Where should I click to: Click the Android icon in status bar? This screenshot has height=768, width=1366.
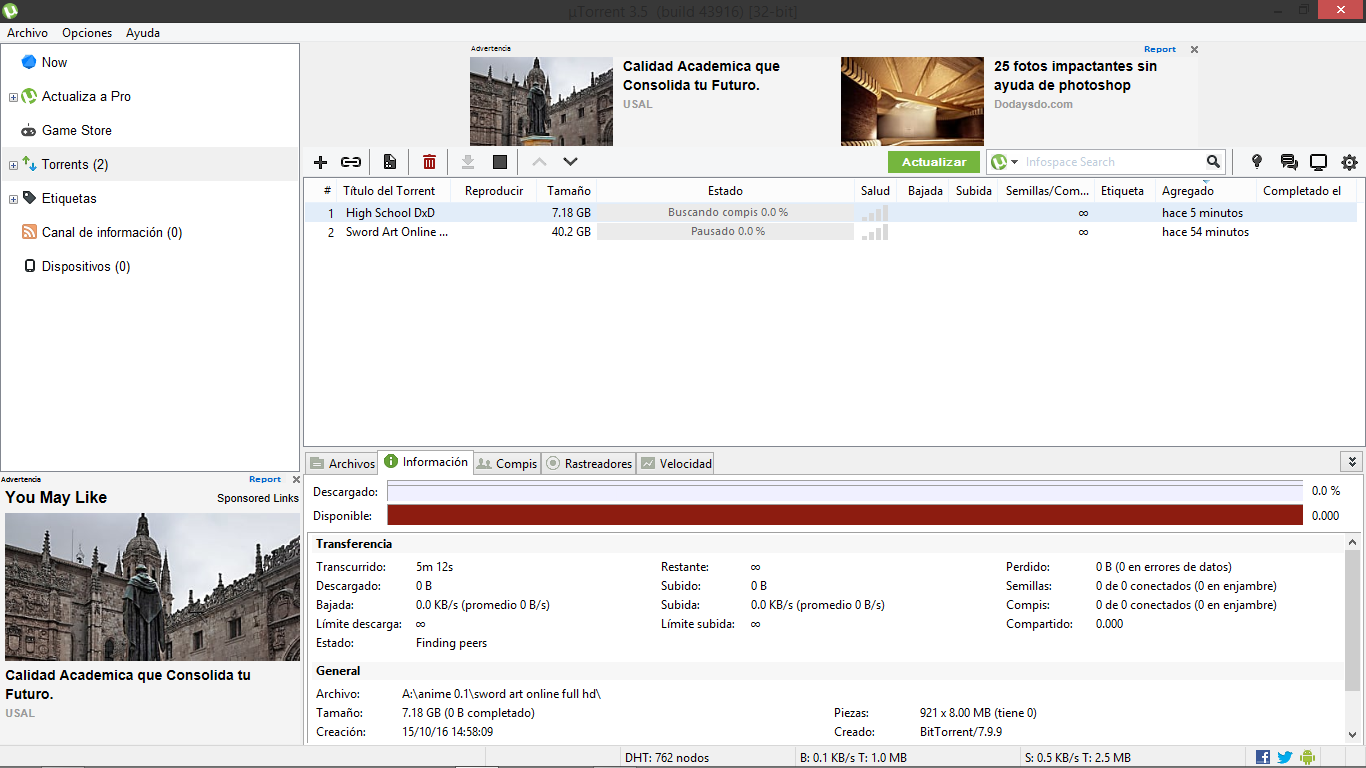[x=1307, y=758]
